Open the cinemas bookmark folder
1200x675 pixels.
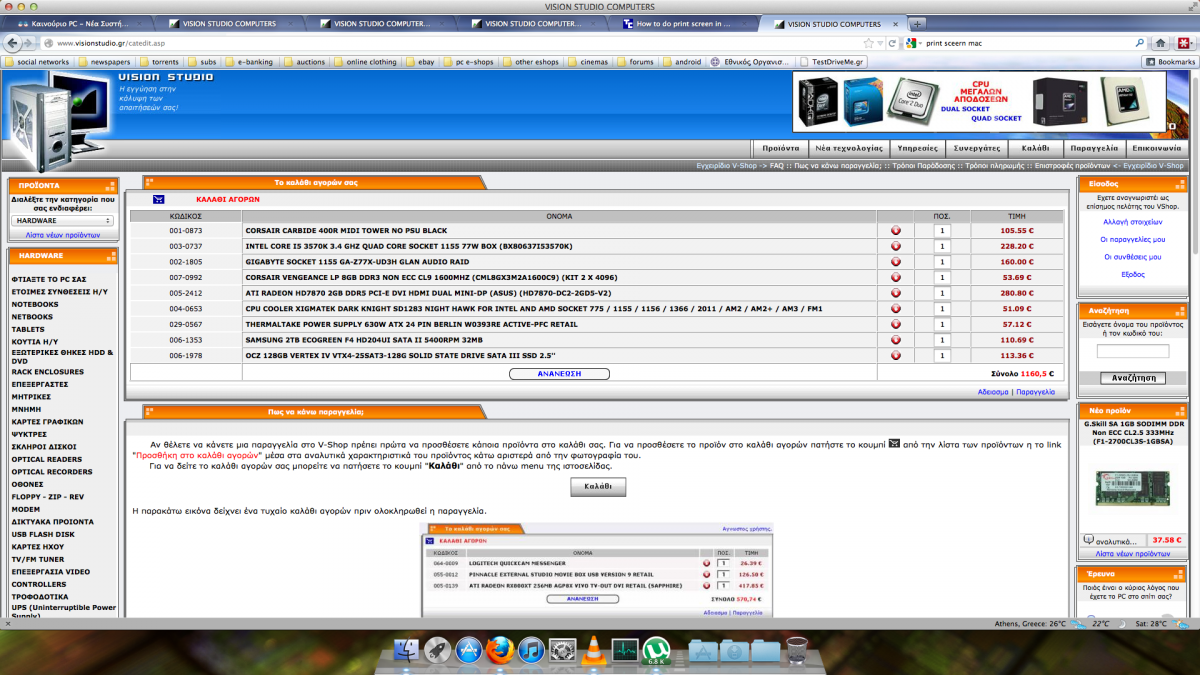tap(586, 62)
